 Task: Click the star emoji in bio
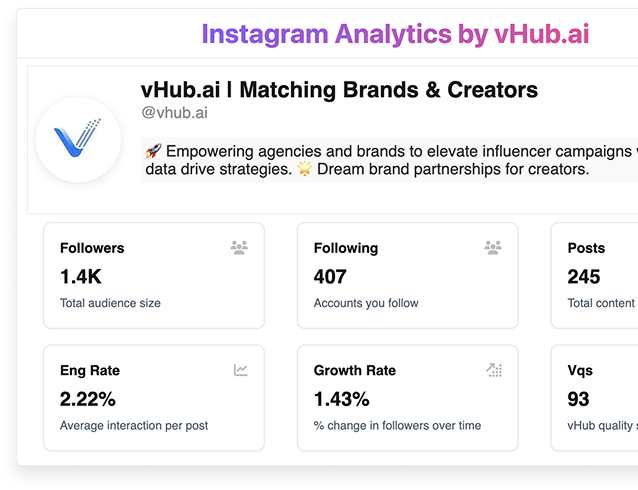pyautogui.click(x=304, y=168)
